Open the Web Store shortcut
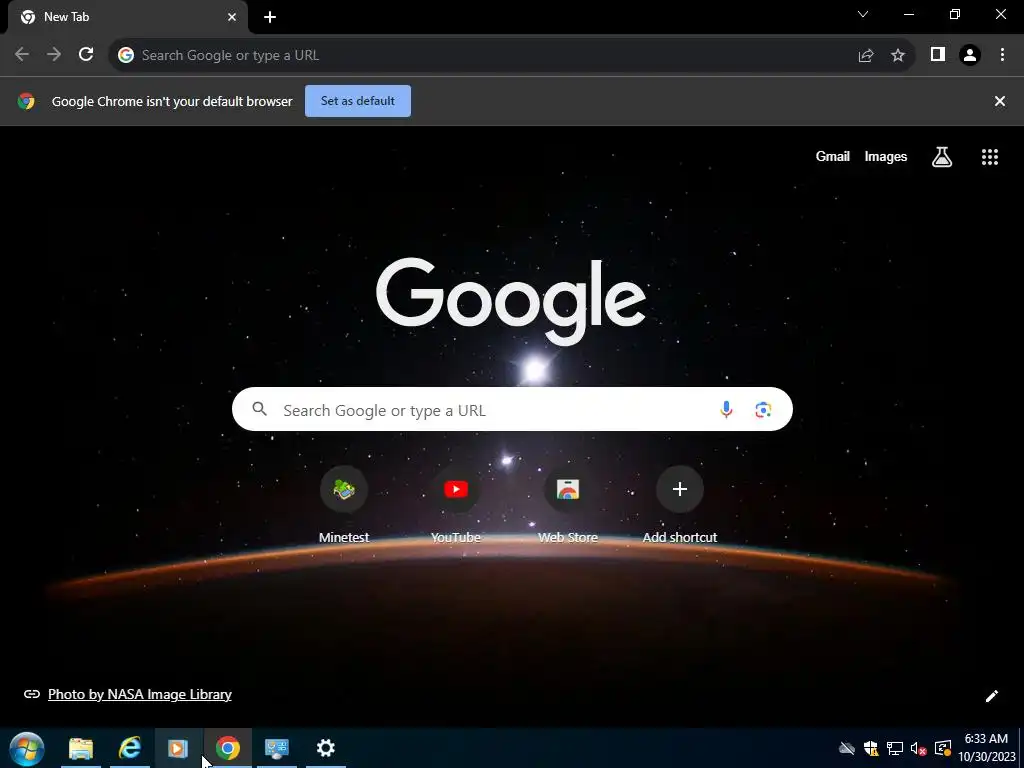This screenshot has width=1024, height=768. 568,505
